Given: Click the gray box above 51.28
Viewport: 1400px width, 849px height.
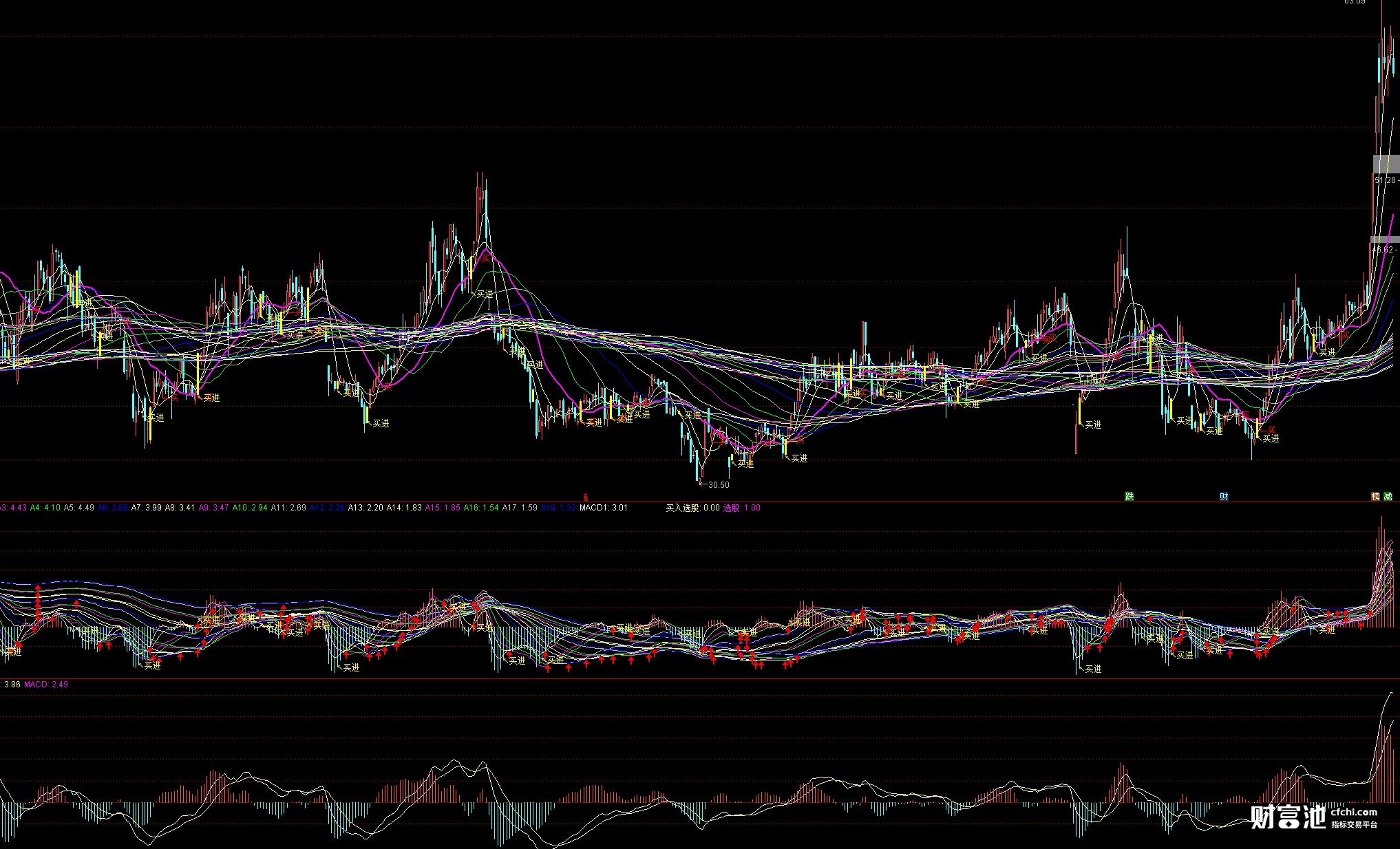Looking at the screenshot, I should [x=1386, y=164].
